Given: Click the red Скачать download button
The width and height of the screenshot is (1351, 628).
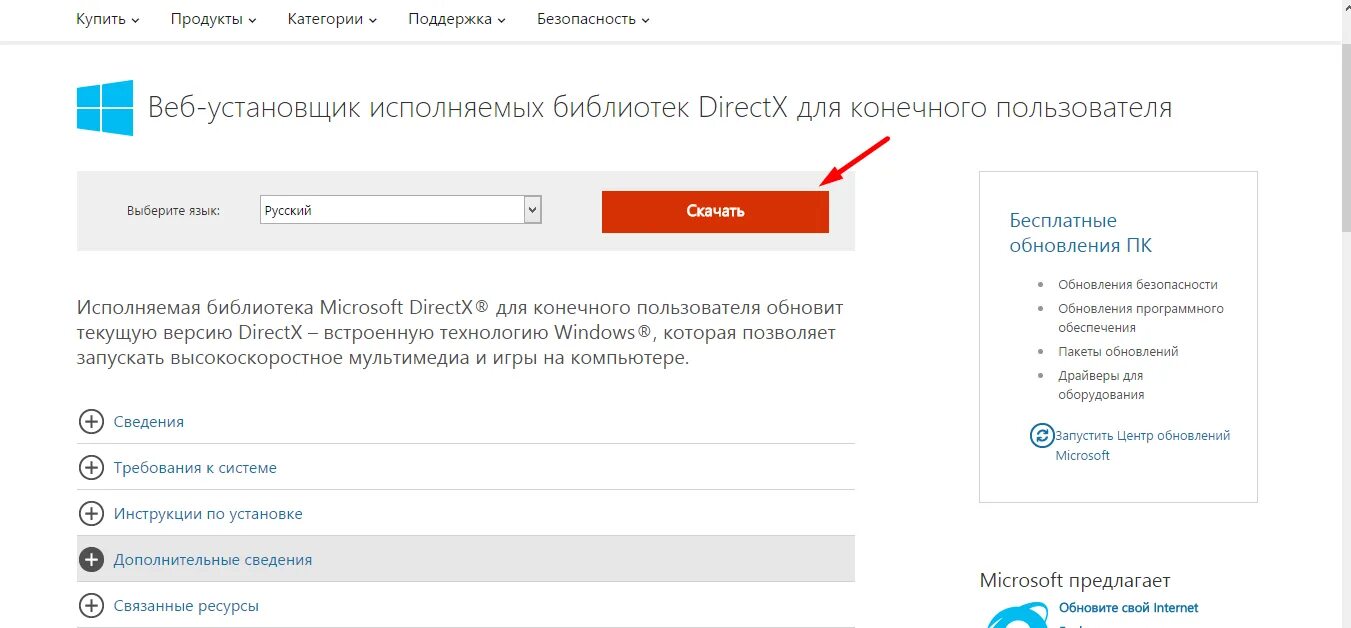Looking at the screenshot, I should coord(715,211).
